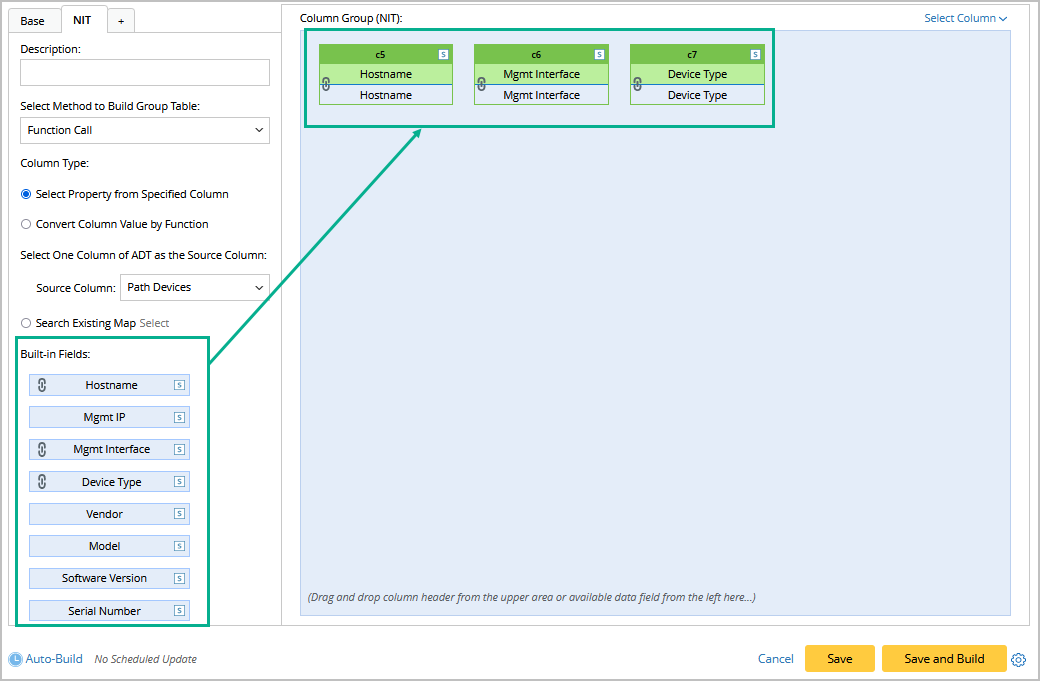Click the S type icon on Model field
The image size is (1040, 681).
click(179, 546)
